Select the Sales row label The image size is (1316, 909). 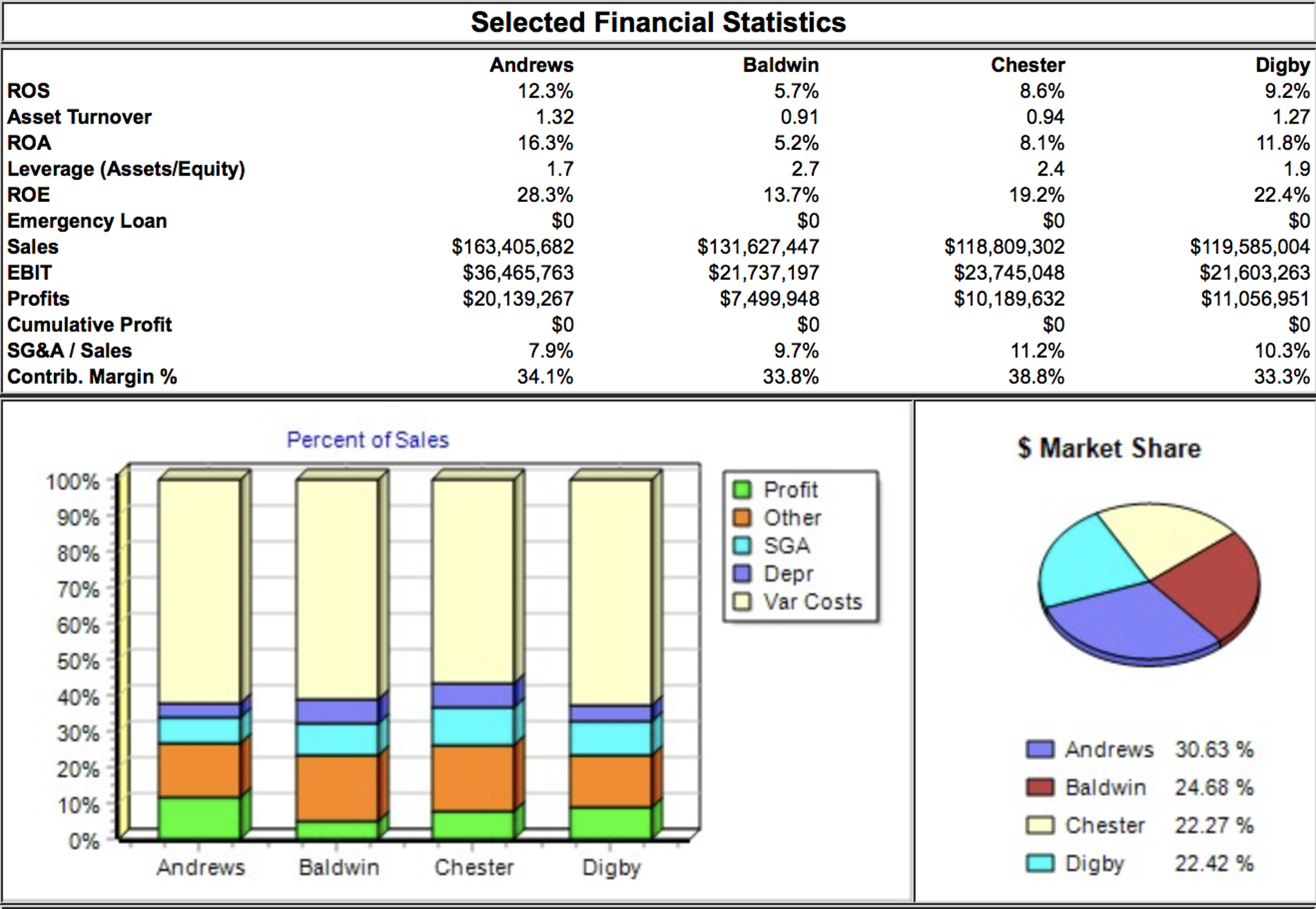click(x=33, y=247)
